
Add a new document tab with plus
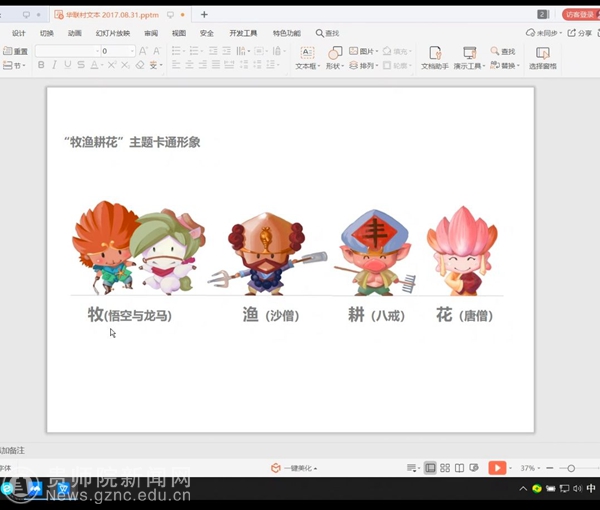click(204, 15)
